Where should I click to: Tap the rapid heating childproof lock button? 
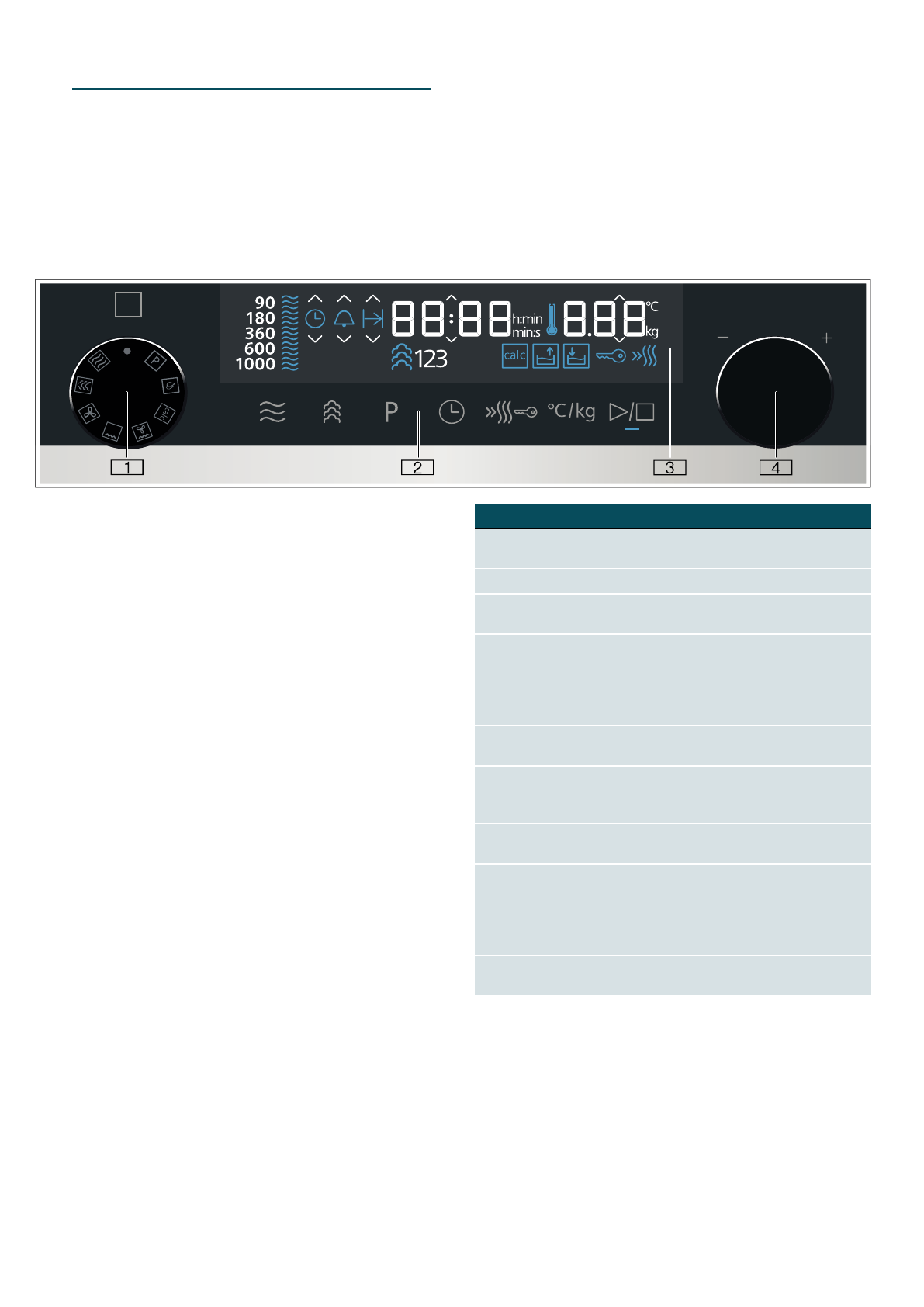tap(511, 412)
